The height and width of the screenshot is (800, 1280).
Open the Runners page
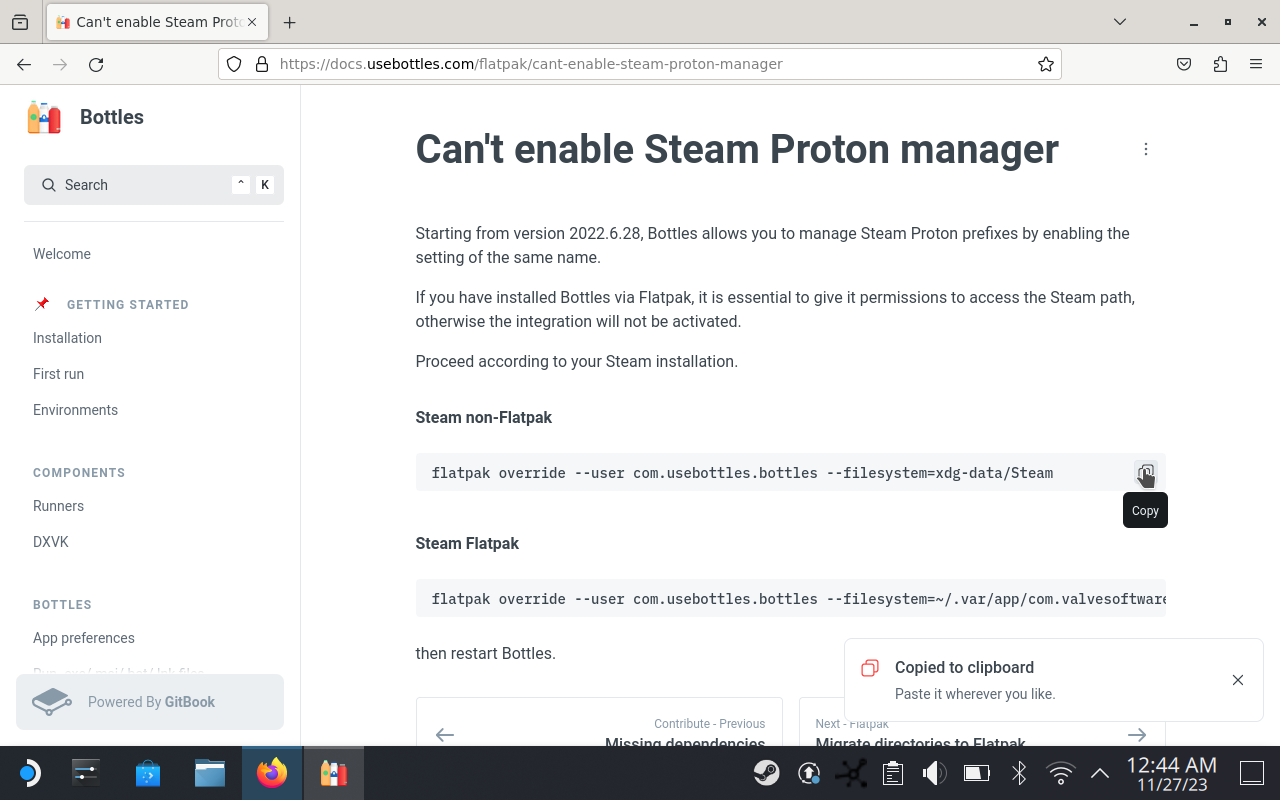(58, 506)
